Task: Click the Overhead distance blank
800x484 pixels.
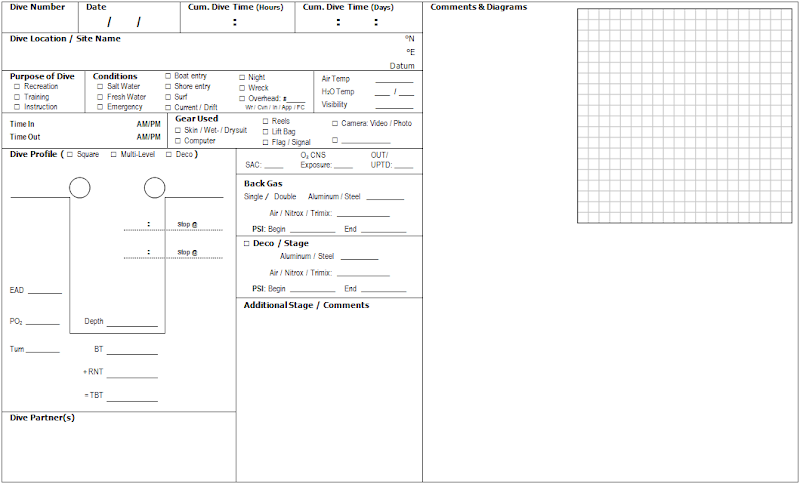Action: (x=296, y=100)
